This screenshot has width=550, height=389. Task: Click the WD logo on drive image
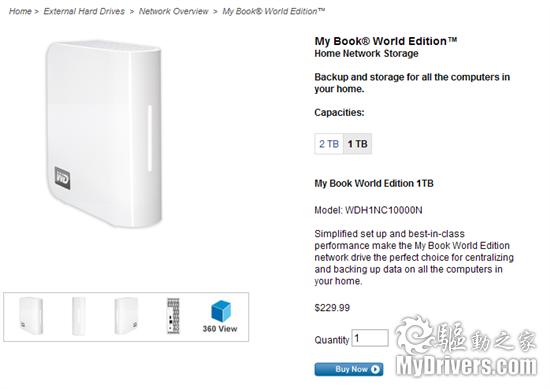(62, 178)
